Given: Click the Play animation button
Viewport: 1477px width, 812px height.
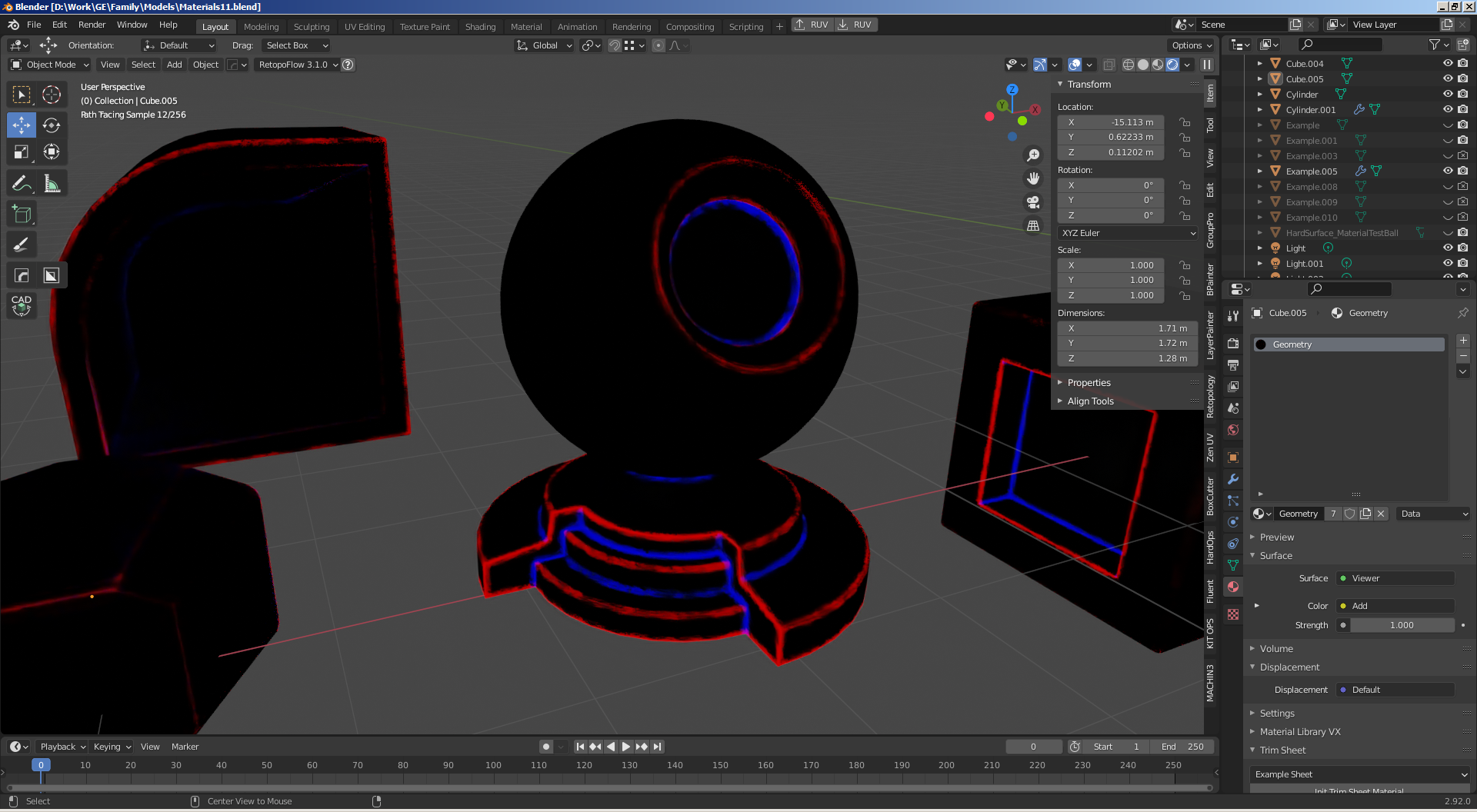Looking at the screenshot, I should [626, 747].
